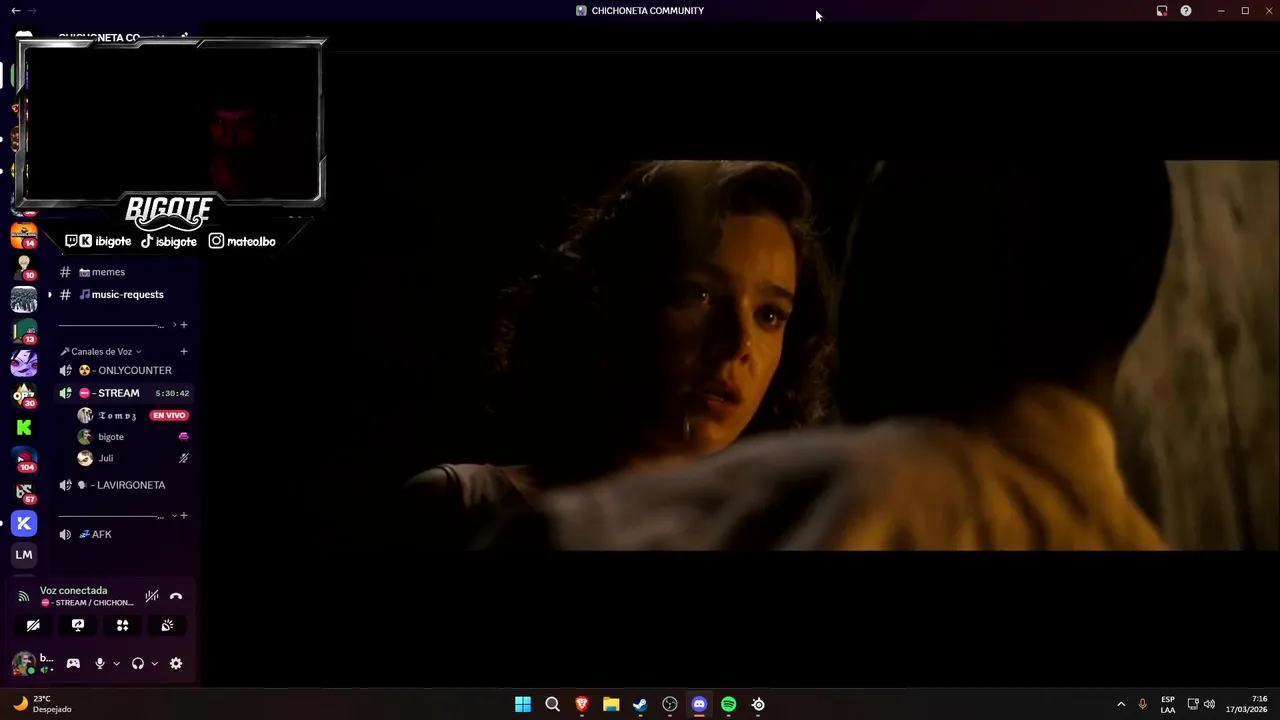Viewport: 1280px width, 720px height.
Task: Click the game controller icon by user avatar
Action: 73,663
